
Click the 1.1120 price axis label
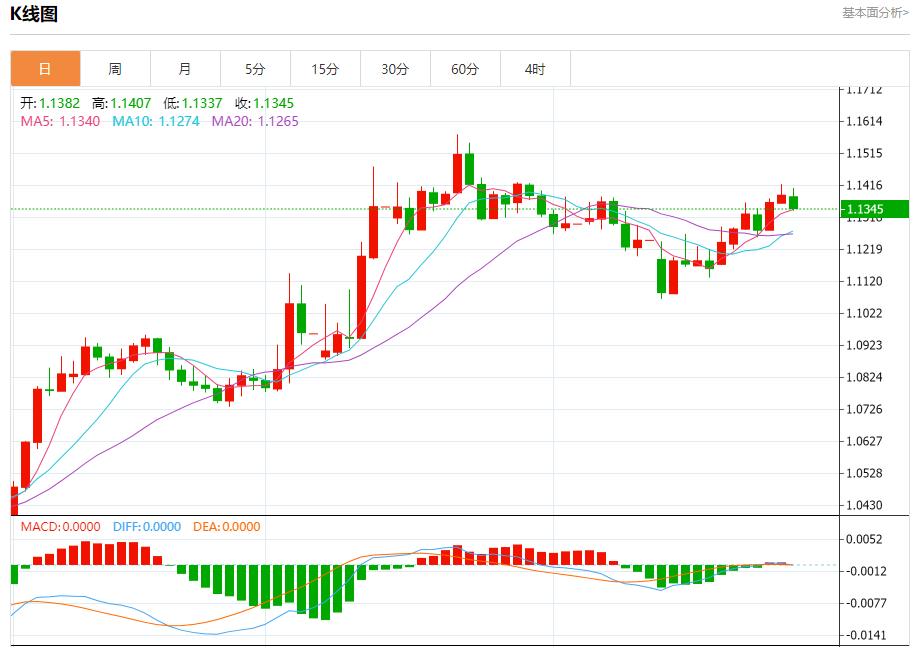864,281
